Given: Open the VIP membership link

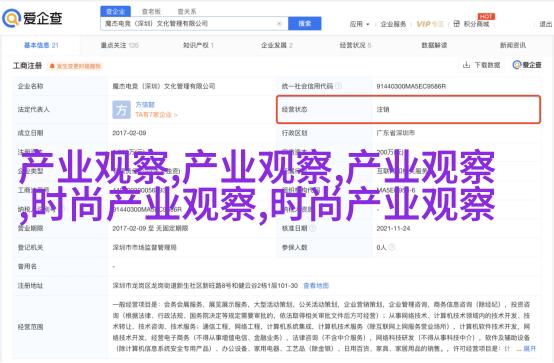Looking at the screenshot, I should coord(430,24).
